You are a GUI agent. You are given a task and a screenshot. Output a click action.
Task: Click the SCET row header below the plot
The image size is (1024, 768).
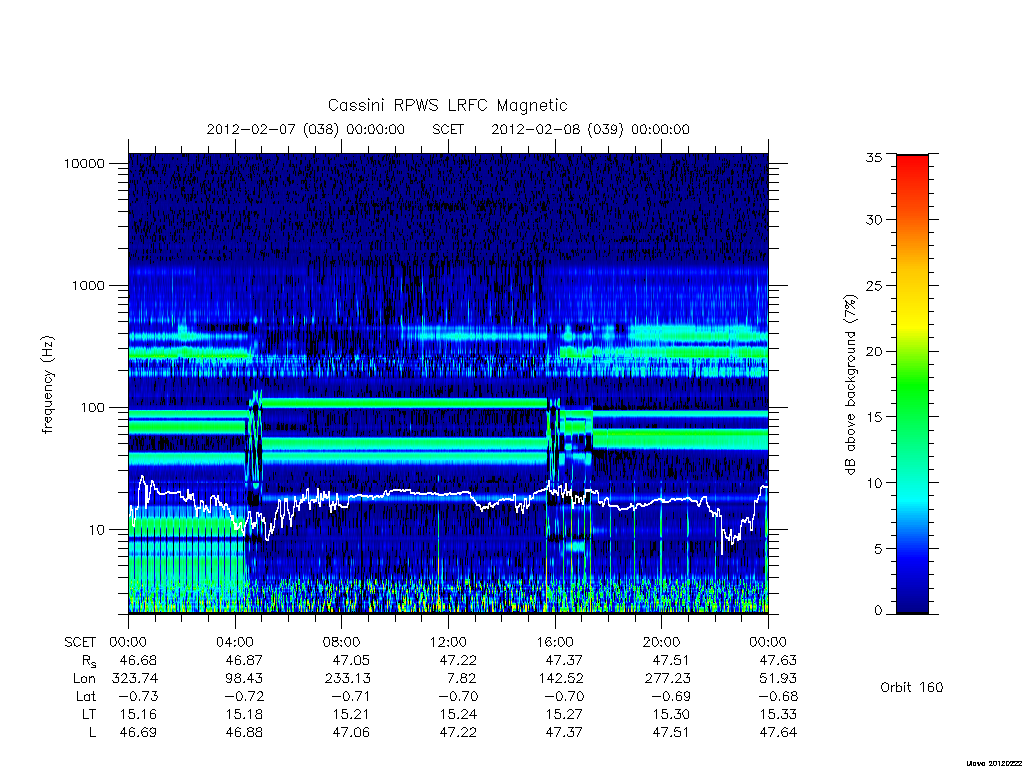point(80,643)
